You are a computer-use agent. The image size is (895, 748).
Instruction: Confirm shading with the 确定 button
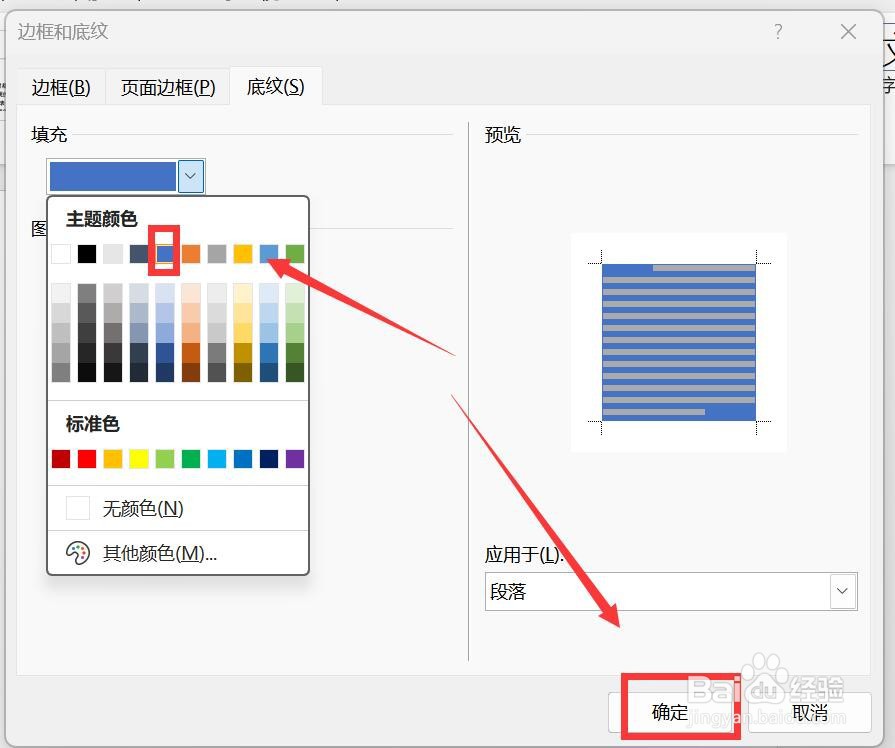pos(670,712)
